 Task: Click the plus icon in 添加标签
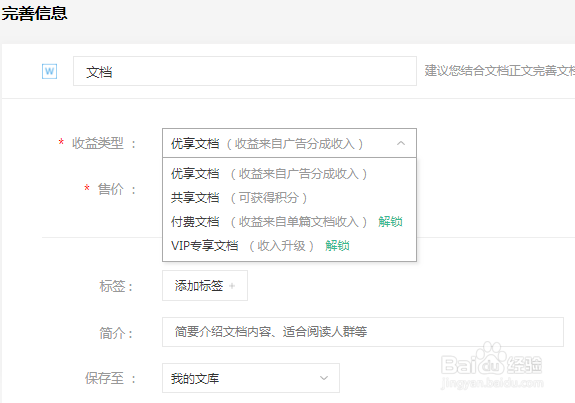[232, 286]
